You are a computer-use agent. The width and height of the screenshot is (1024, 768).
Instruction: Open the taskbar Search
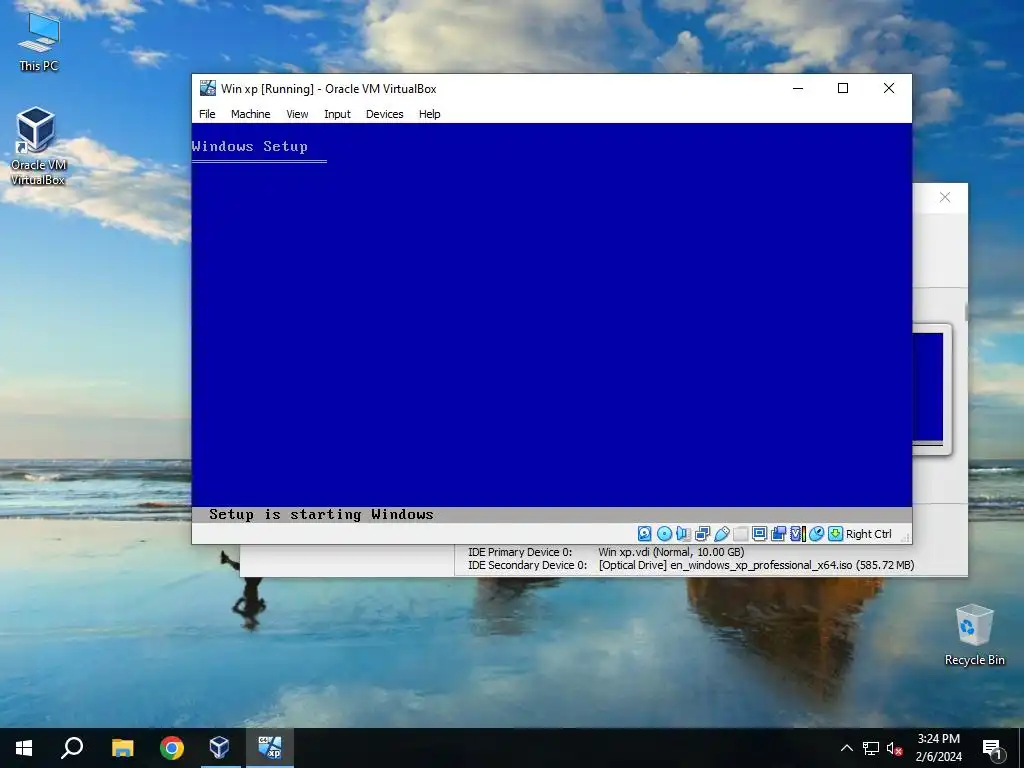(x=72, y=748)
